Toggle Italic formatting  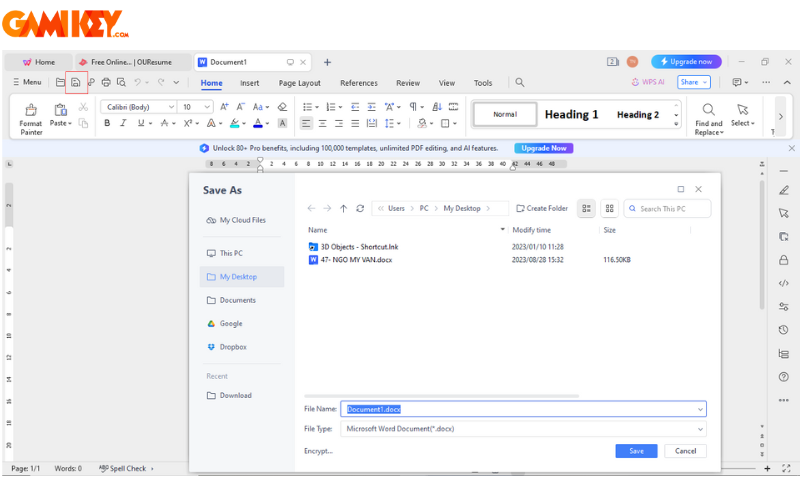pos(123,123)
